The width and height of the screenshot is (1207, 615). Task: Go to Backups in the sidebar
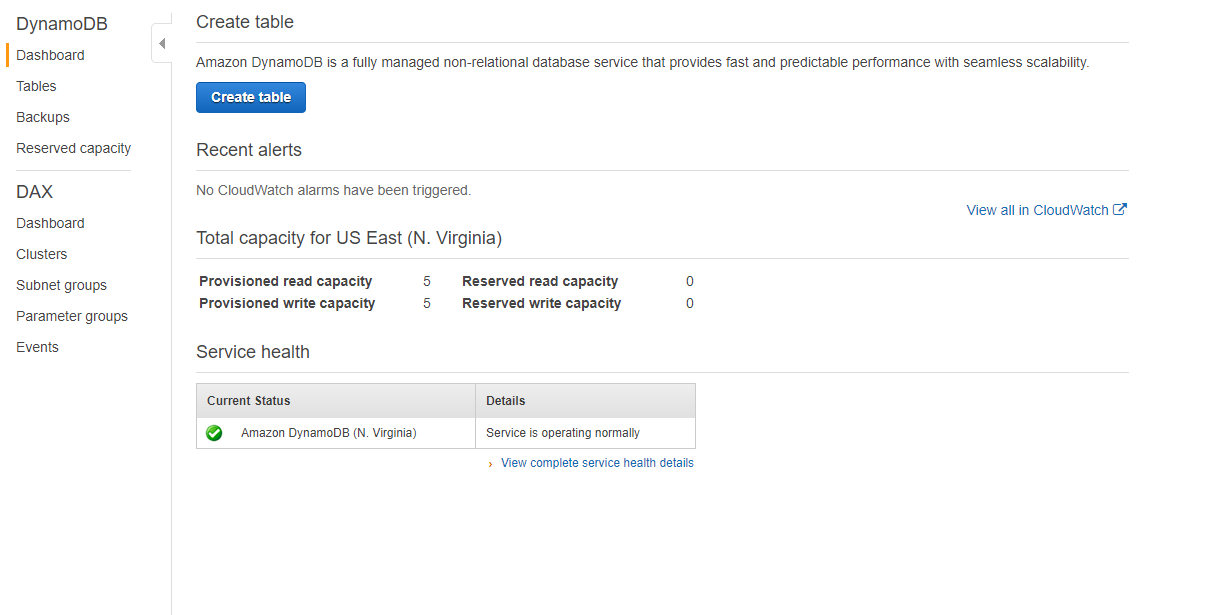pos(43,117)
